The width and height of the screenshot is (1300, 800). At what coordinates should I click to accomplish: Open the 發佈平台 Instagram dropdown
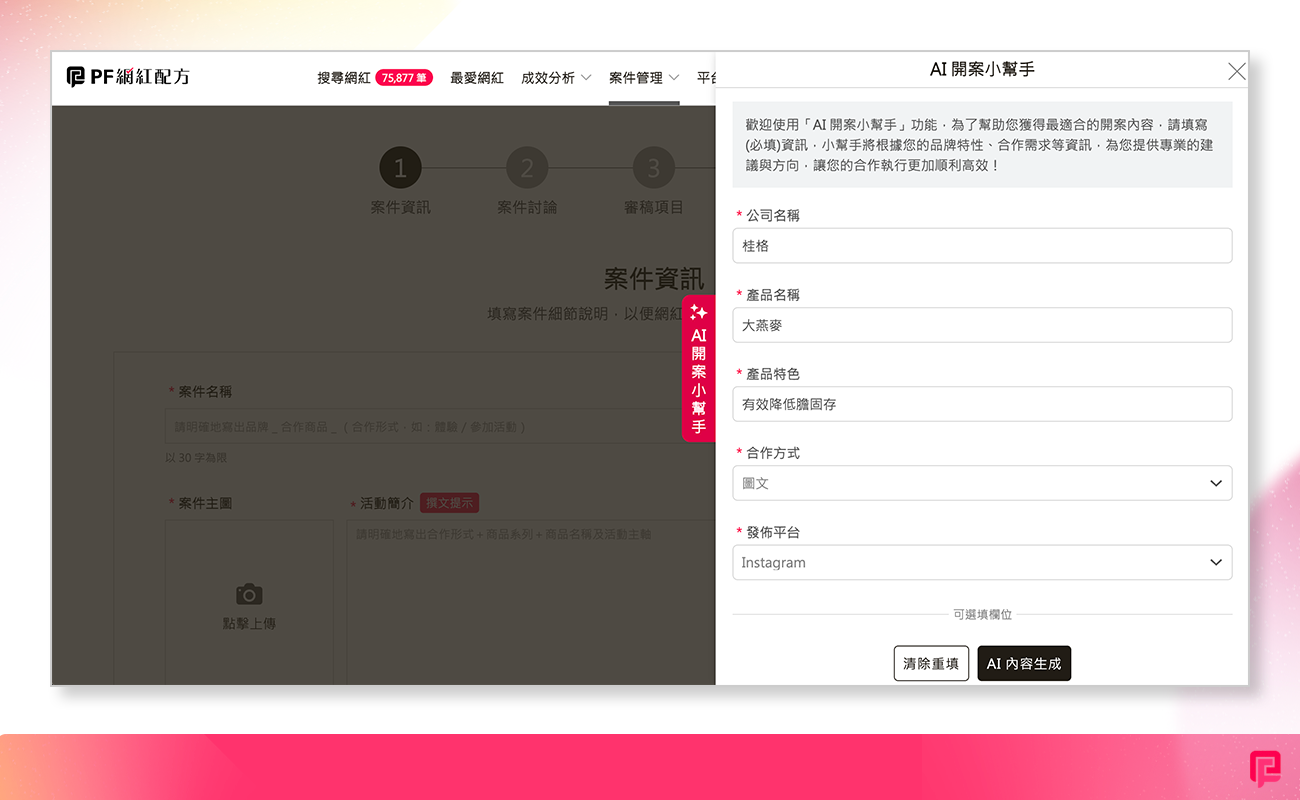[x=982, y=562]
